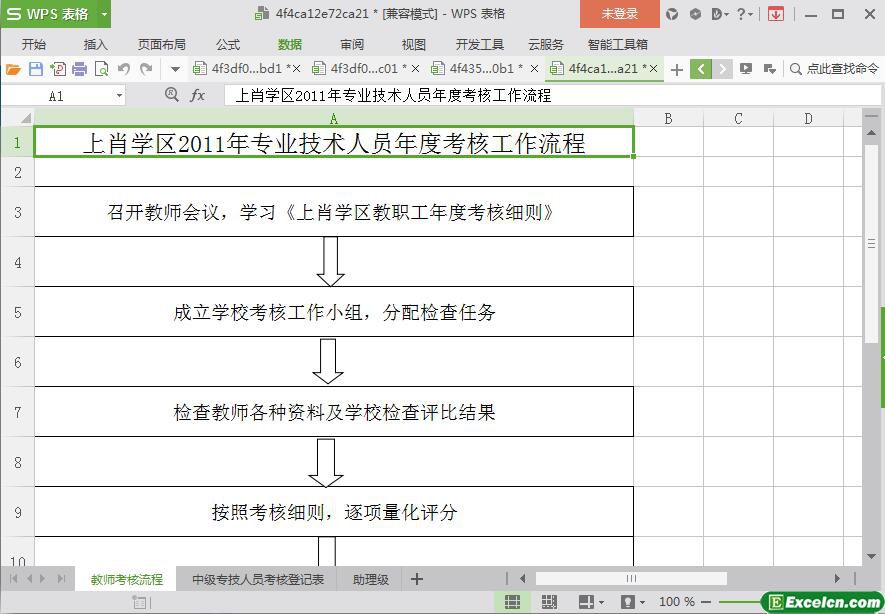Go to previous document tab green arrow
This screenshot has width=885, height=614.
coord(700,69)
